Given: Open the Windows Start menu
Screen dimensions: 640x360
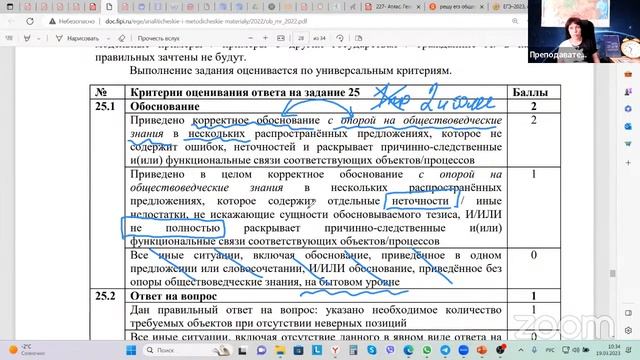Looking at the screenshot, I should (x=131, y=350).
